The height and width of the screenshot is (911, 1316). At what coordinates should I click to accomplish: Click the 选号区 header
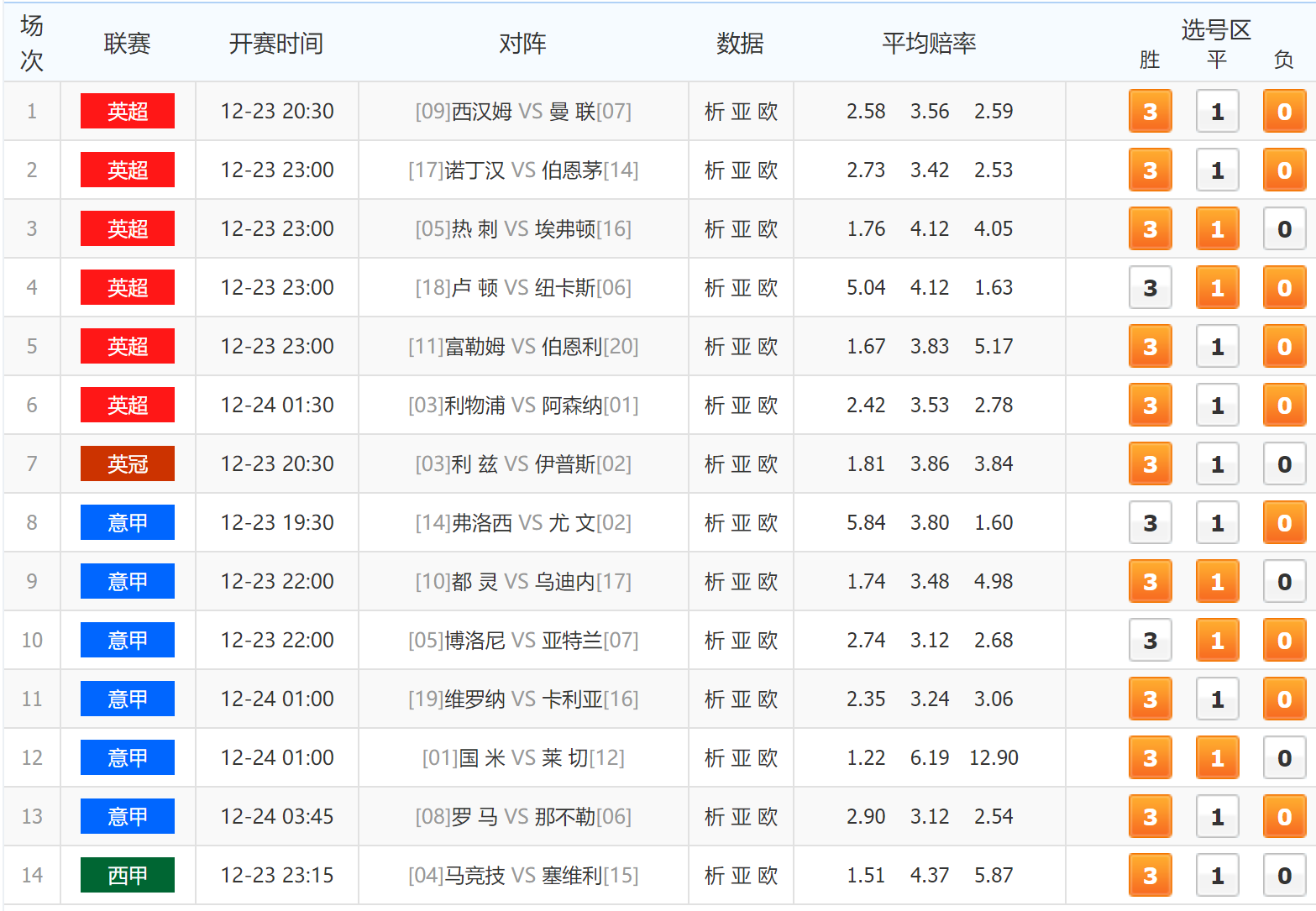point(1216,30)
